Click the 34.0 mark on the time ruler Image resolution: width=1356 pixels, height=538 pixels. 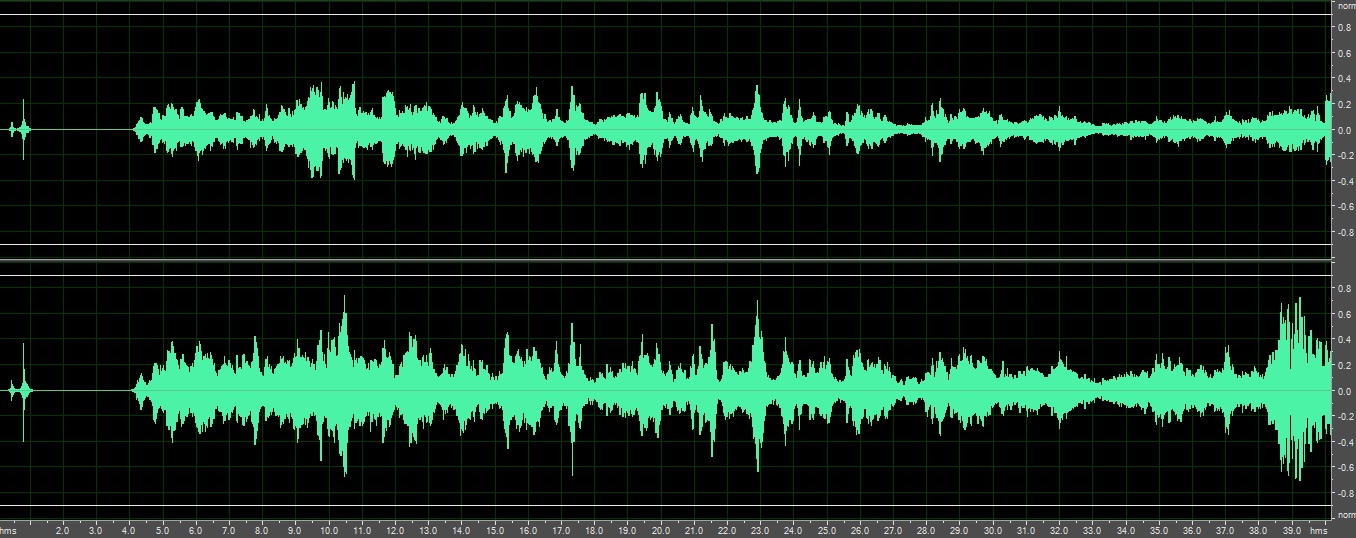1126,531
